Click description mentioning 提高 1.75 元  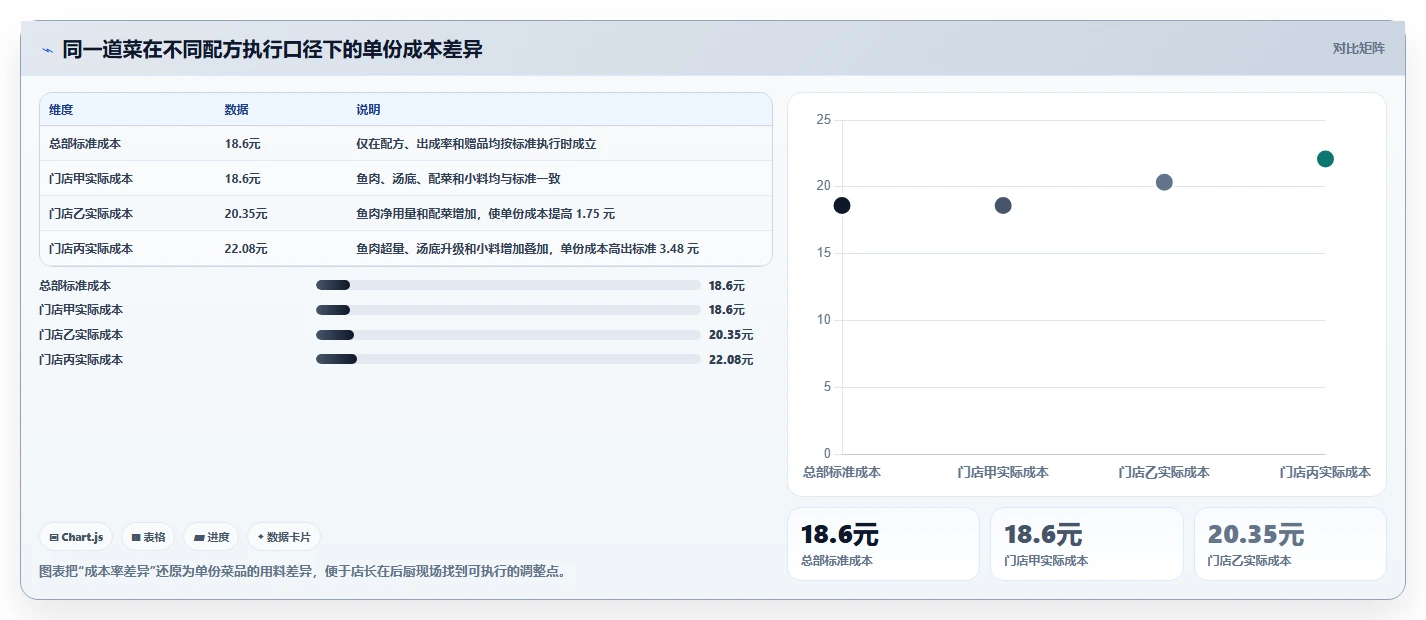[x=486, y=214]
